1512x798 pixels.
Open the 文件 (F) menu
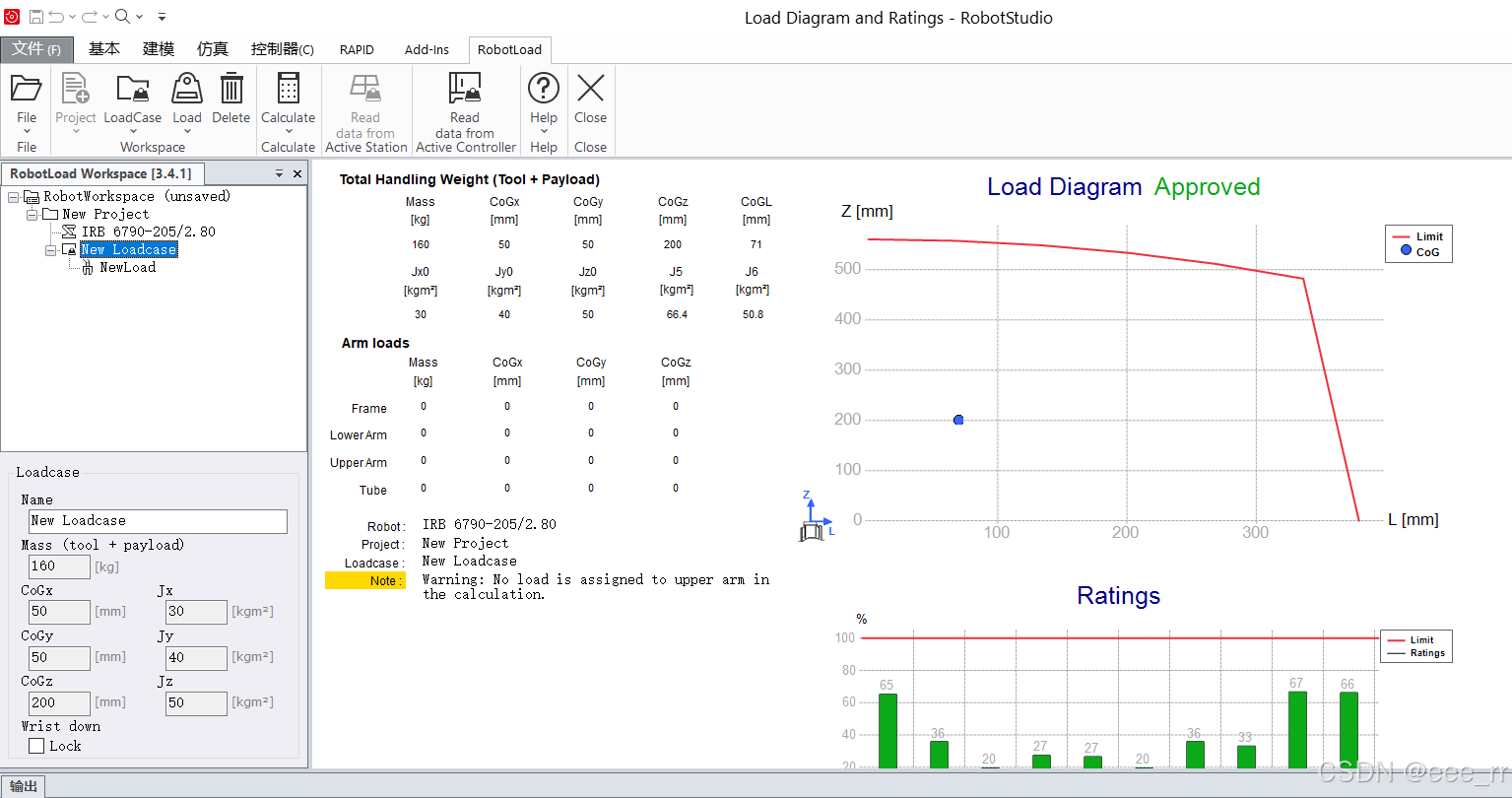(36, 49)
